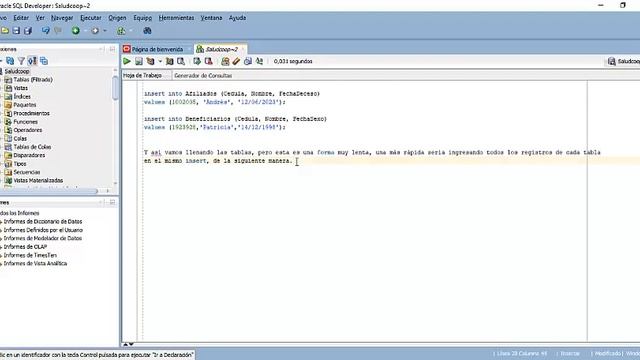Click the Rollback icon
This screenshot has height=360, width=640.
(x=209, y=61)
